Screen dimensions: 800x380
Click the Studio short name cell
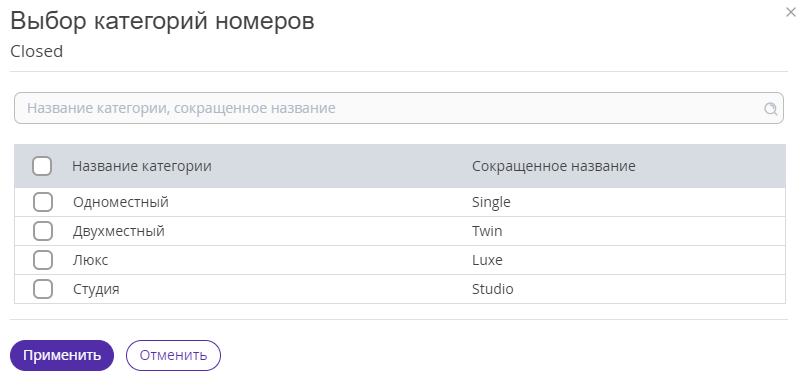point(492,289)
